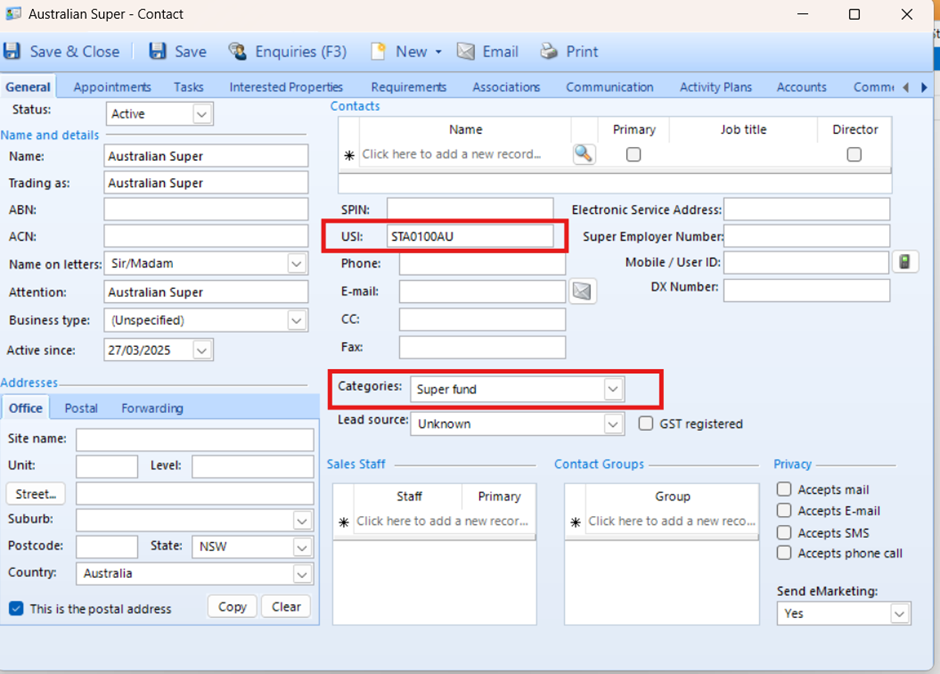Click into the Phone field
Viewport: 940px width, 674px height.
click(483, 264)
